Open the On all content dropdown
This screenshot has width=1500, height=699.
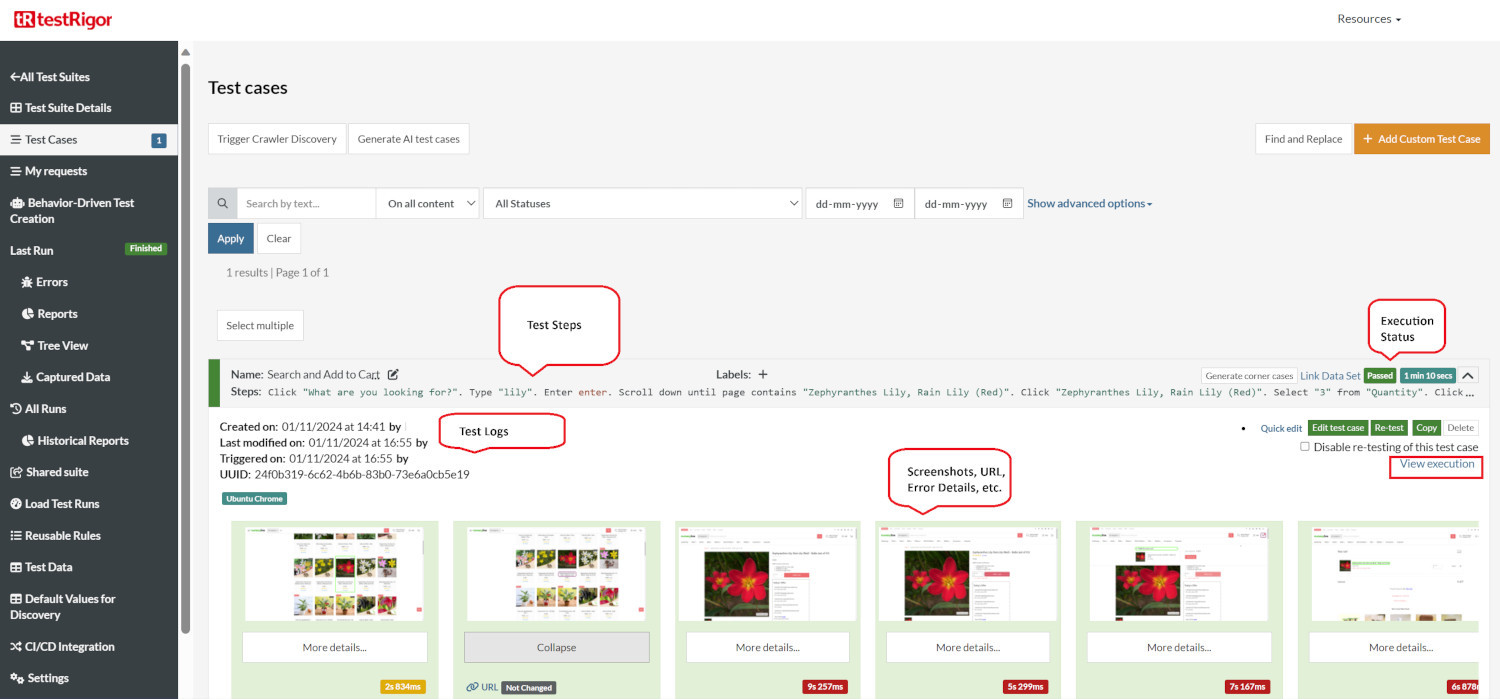pyautogui.click(x=428, y=203)
